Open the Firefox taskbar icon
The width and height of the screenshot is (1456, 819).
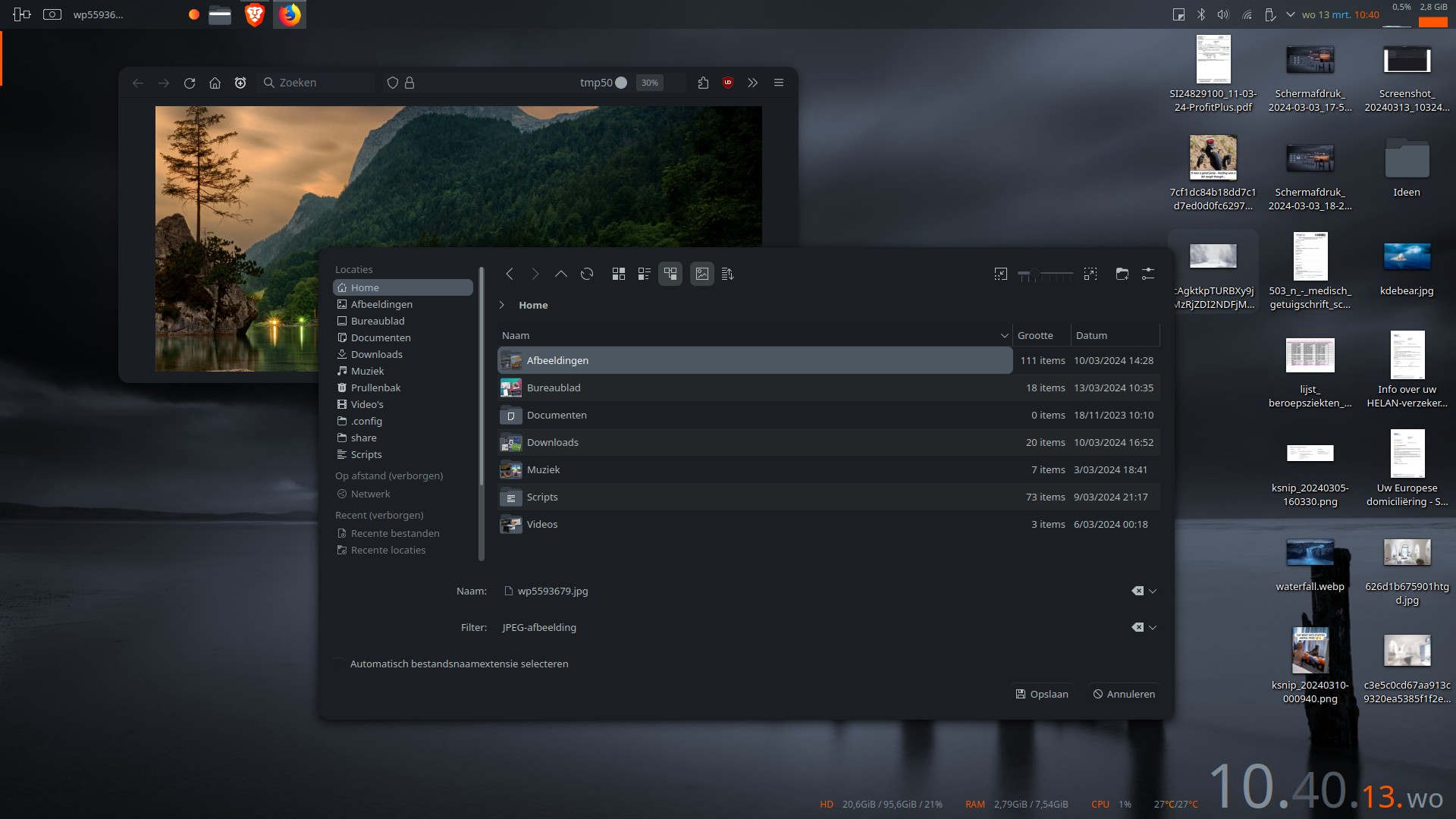290,14
